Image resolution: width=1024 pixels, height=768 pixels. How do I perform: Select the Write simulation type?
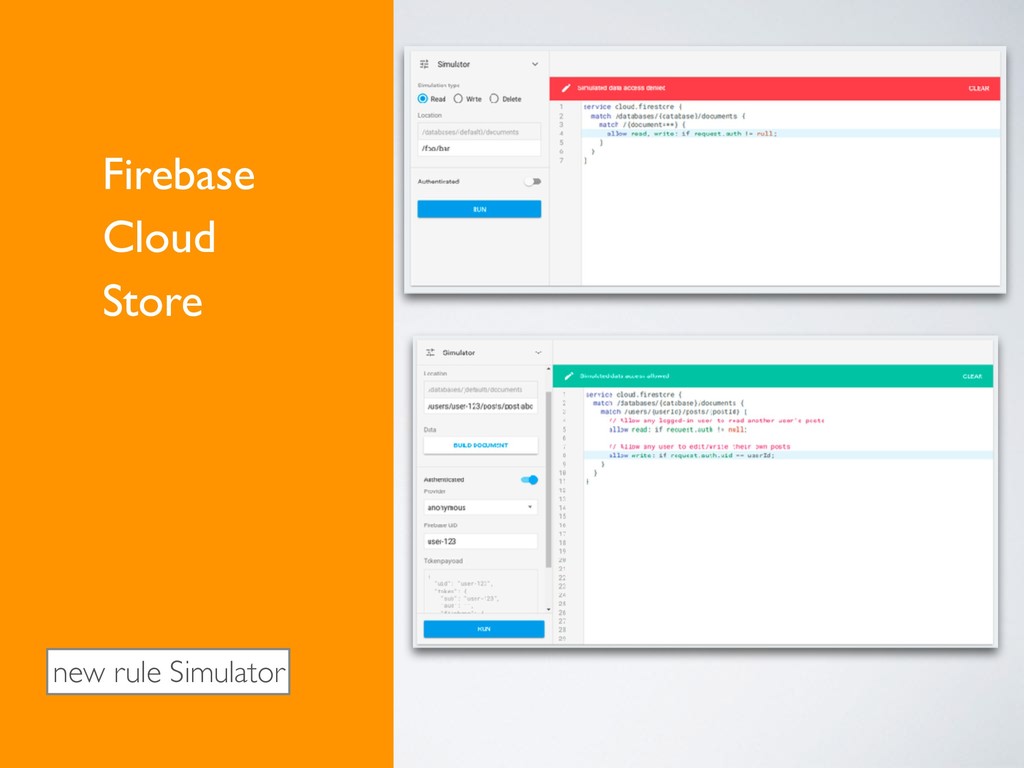(458, 99)
